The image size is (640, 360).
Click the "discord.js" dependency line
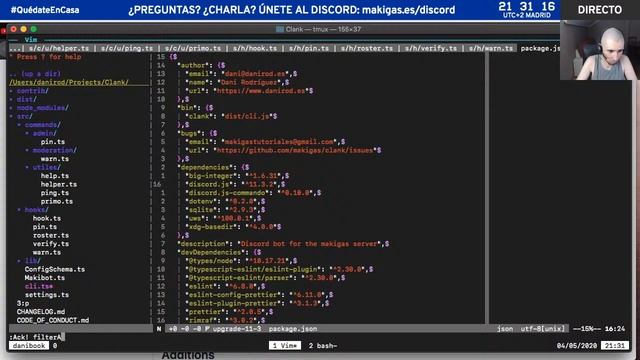[236, 184]
